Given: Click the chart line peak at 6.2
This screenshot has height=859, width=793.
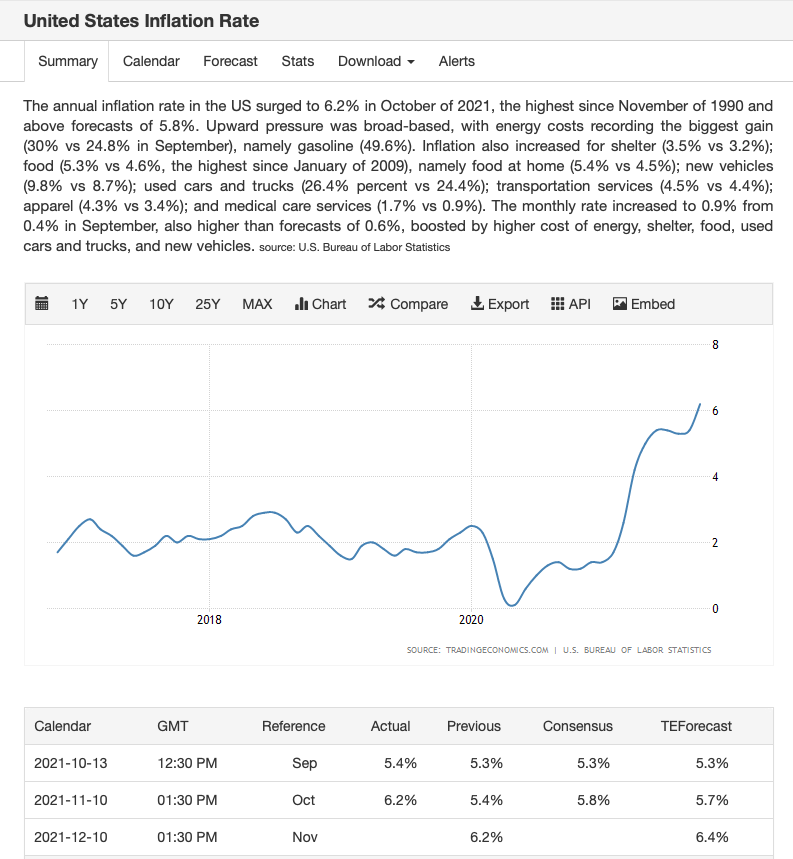Looking at the screenshot, I should click(699, 405).
